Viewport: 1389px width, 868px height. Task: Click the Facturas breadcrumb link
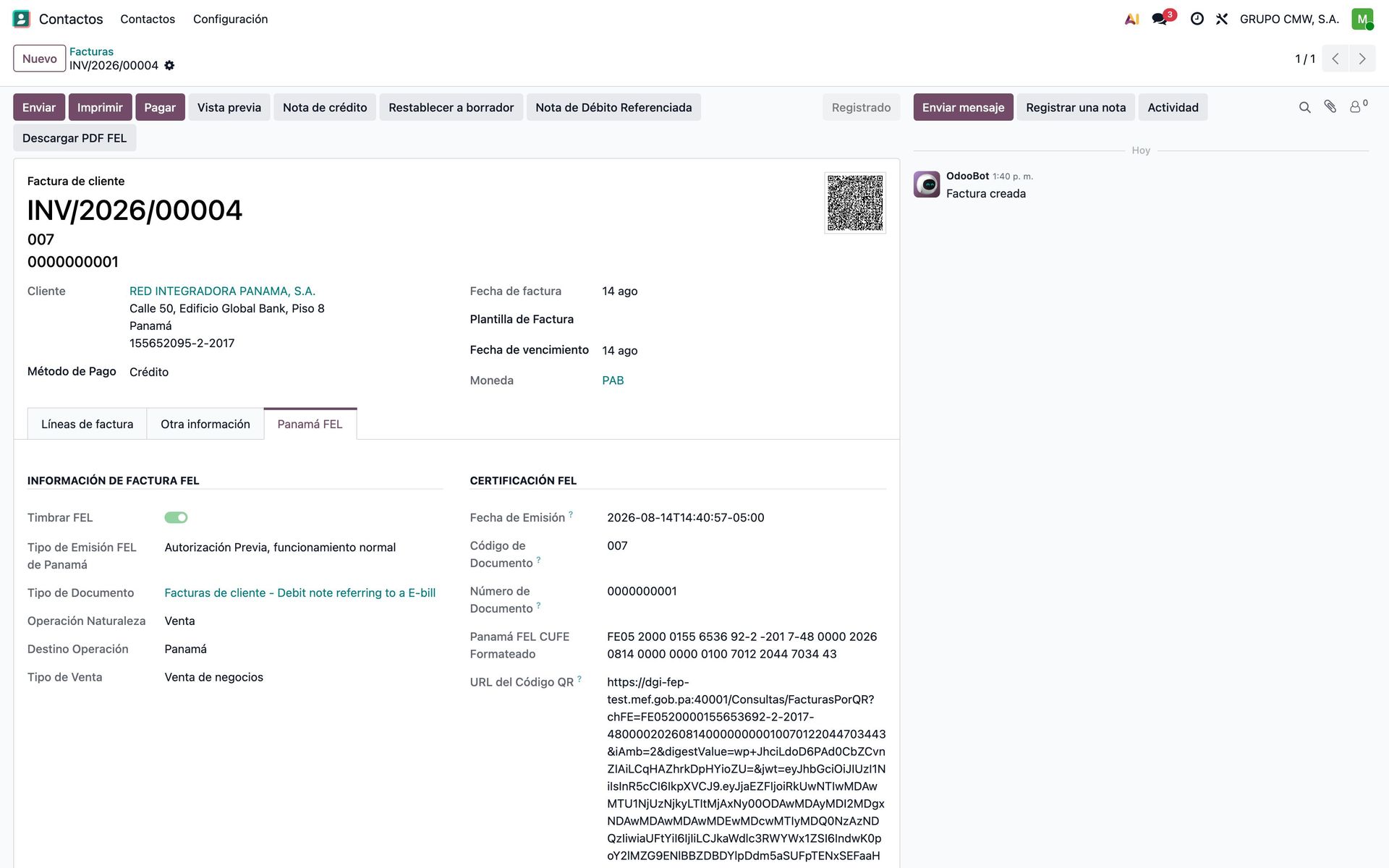coord(91,51)
